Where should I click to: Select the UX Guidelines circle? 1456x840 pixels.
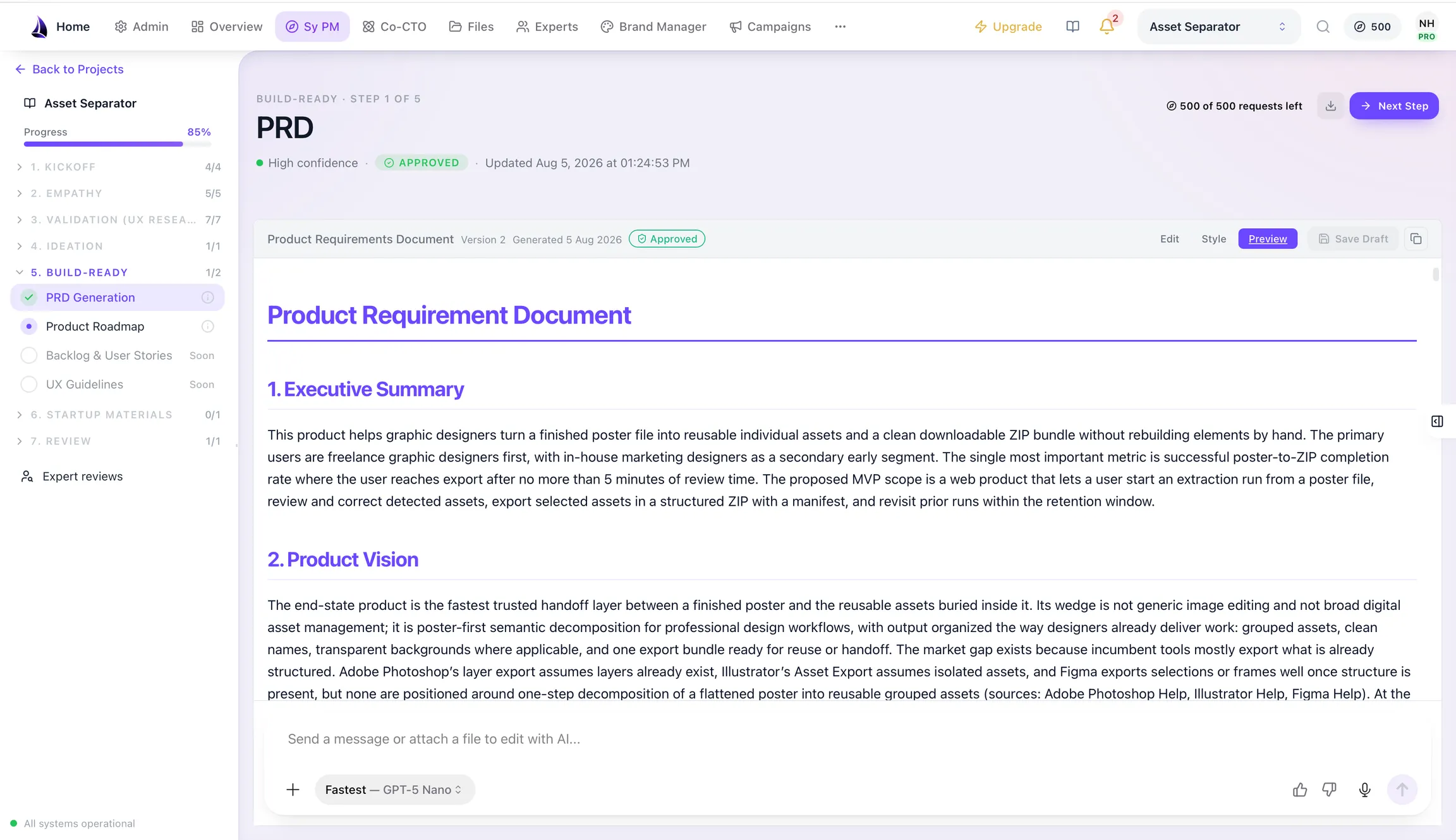[x=28, y=384]
